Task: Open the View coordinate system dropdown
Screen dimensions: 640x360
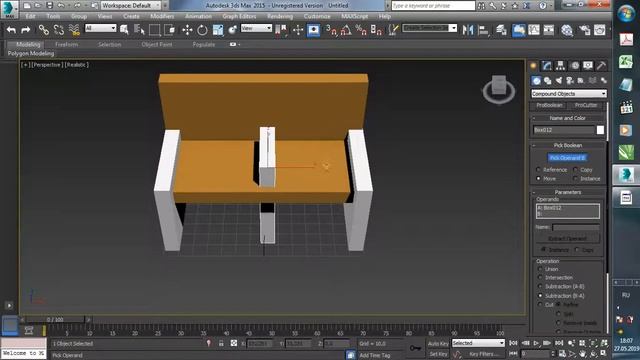Action: tap(256, 28)
